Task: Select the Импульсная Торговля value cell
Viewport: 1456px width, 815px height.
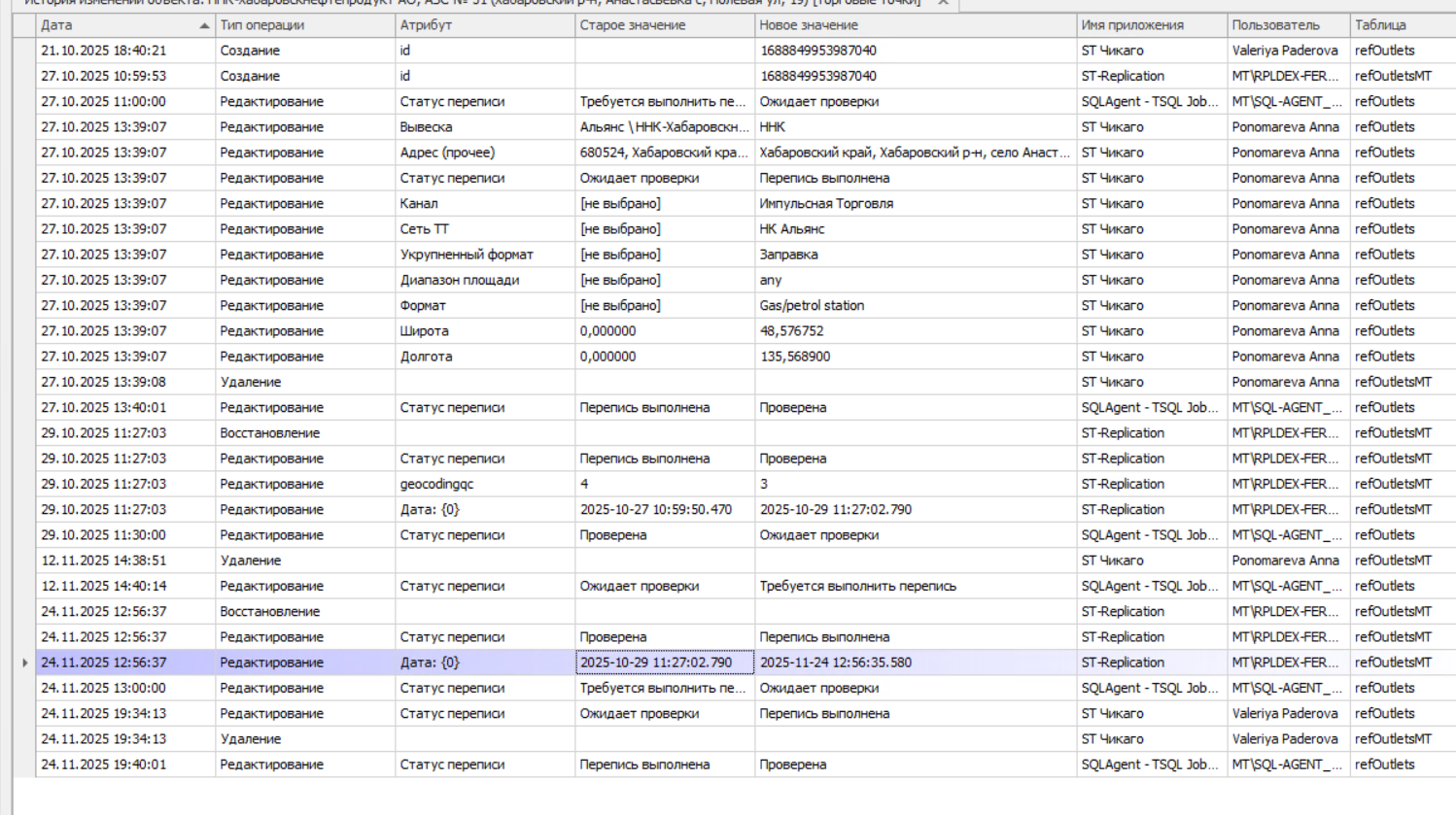Action: click(916, 203)
